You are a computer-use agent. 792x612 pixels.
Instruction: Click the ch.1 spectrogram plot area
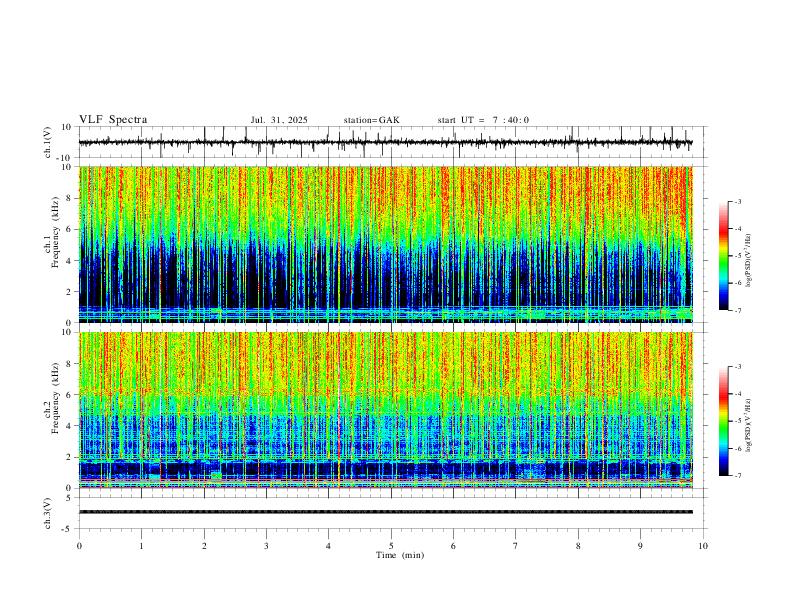coord(386,244)
